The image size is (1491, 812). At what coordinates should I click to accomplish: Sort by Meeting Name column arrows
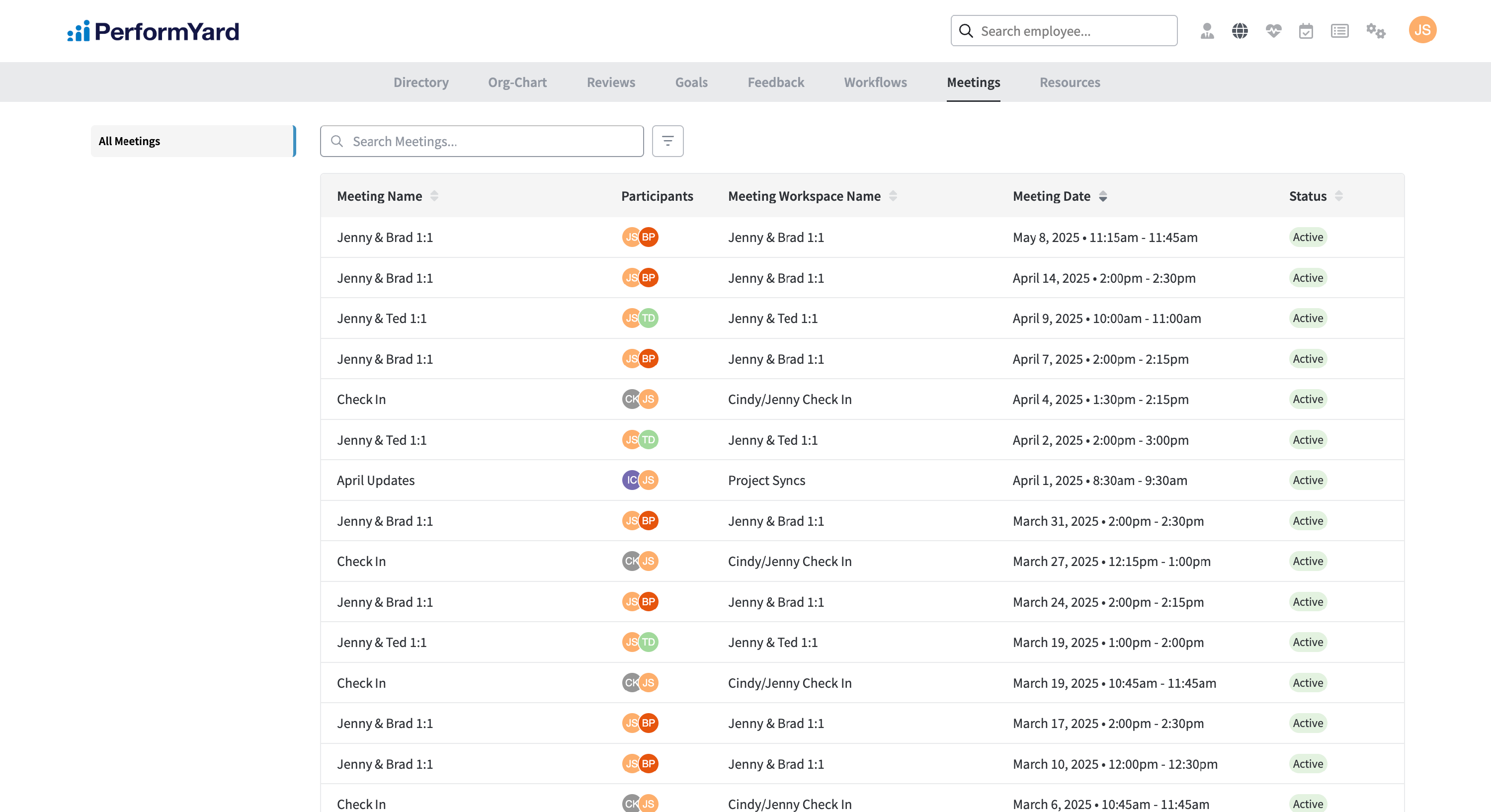click(x=434, y=196)
